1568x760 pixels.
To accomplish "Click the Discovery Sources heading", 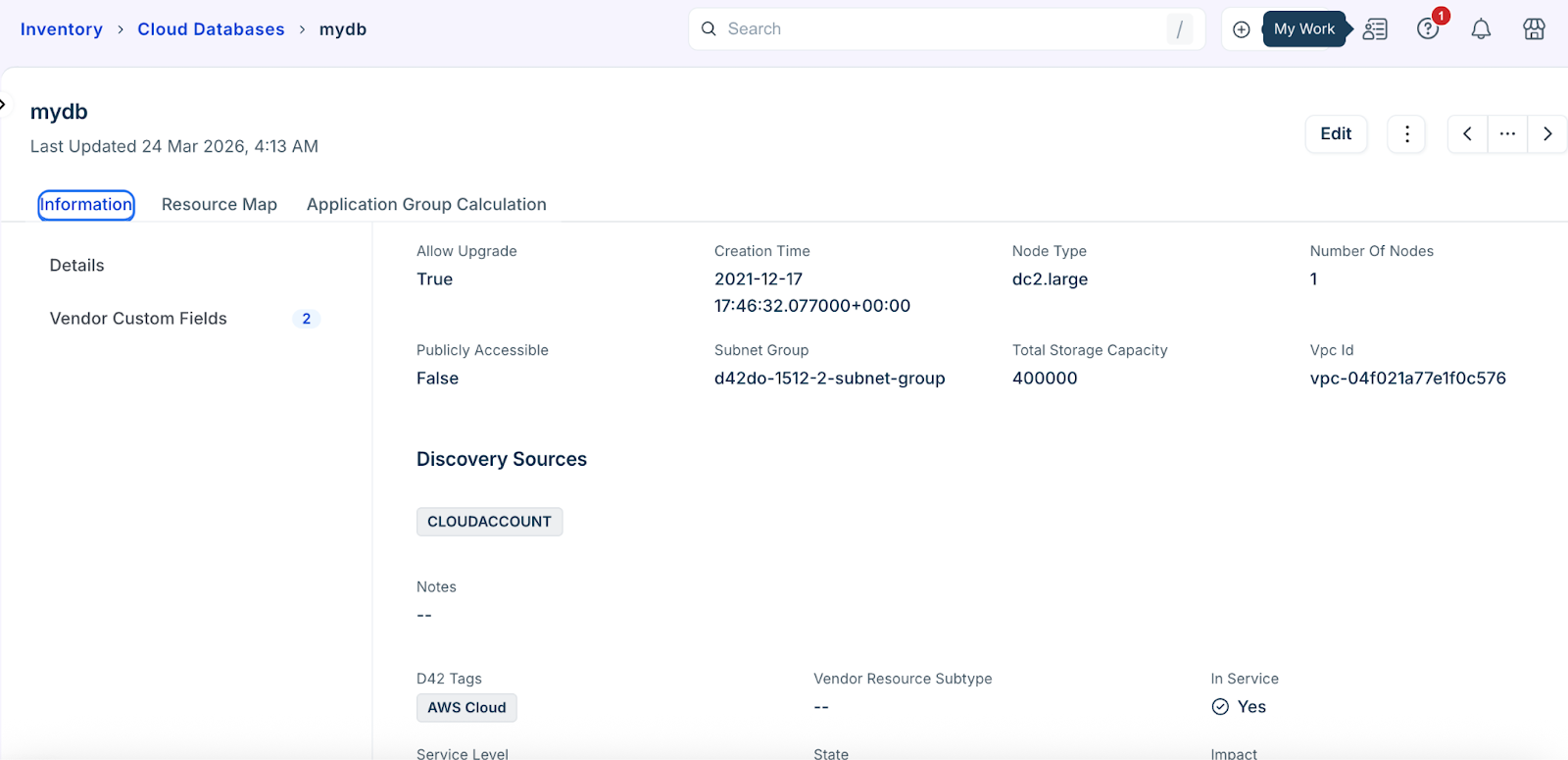I will click(x=502, y=459).
